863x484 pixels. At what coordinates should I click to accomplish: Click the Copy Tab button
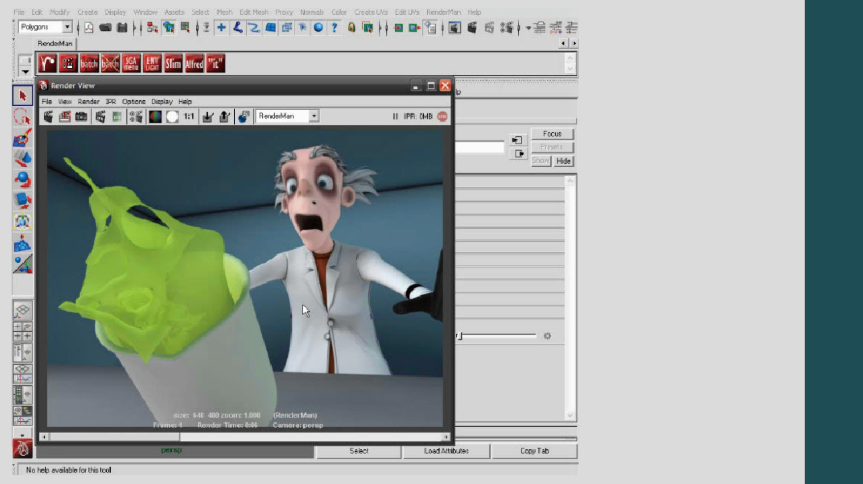point(534,450)
